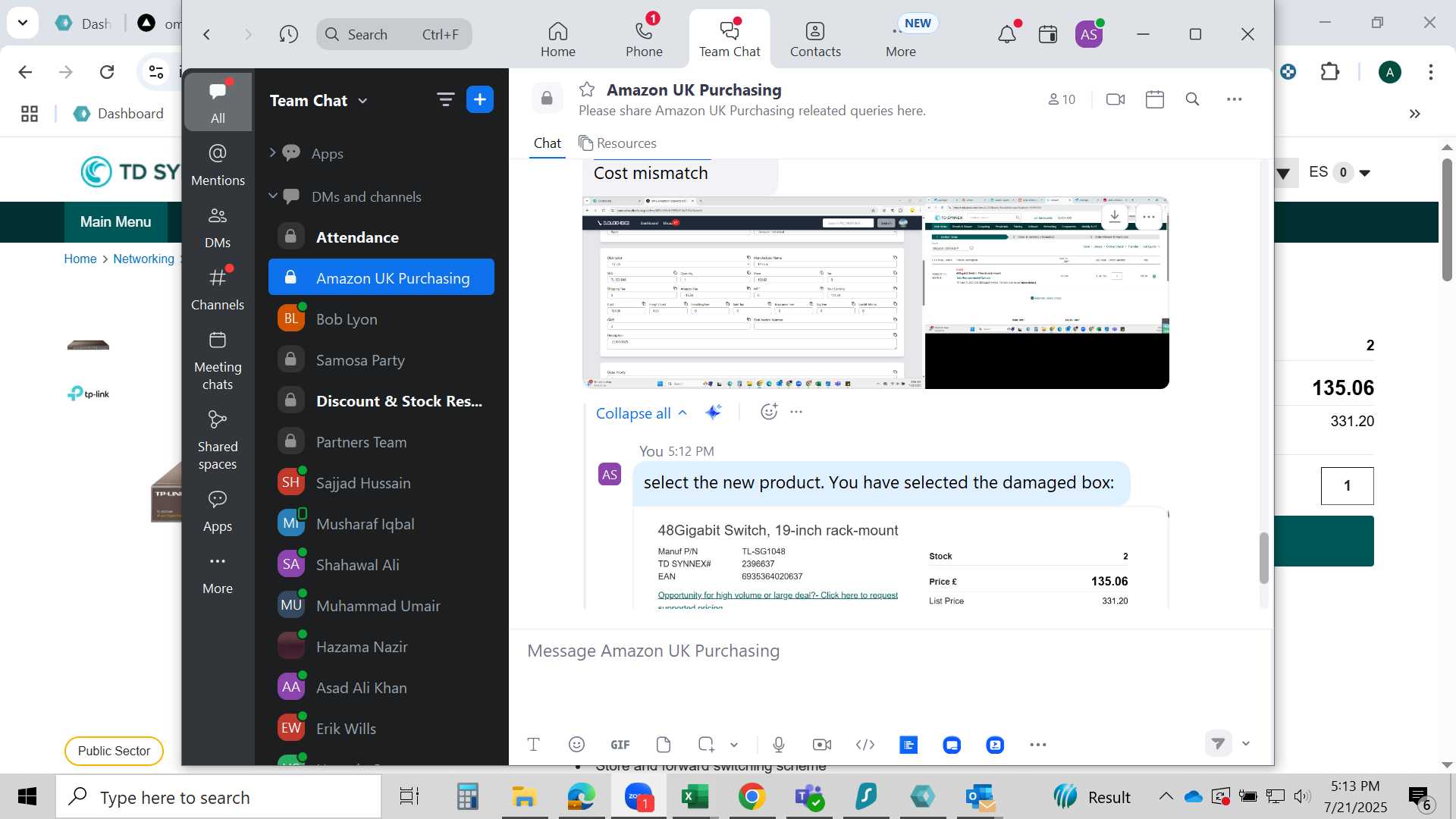
Task: Open Muhammad Umair chat
Action: 381,606
